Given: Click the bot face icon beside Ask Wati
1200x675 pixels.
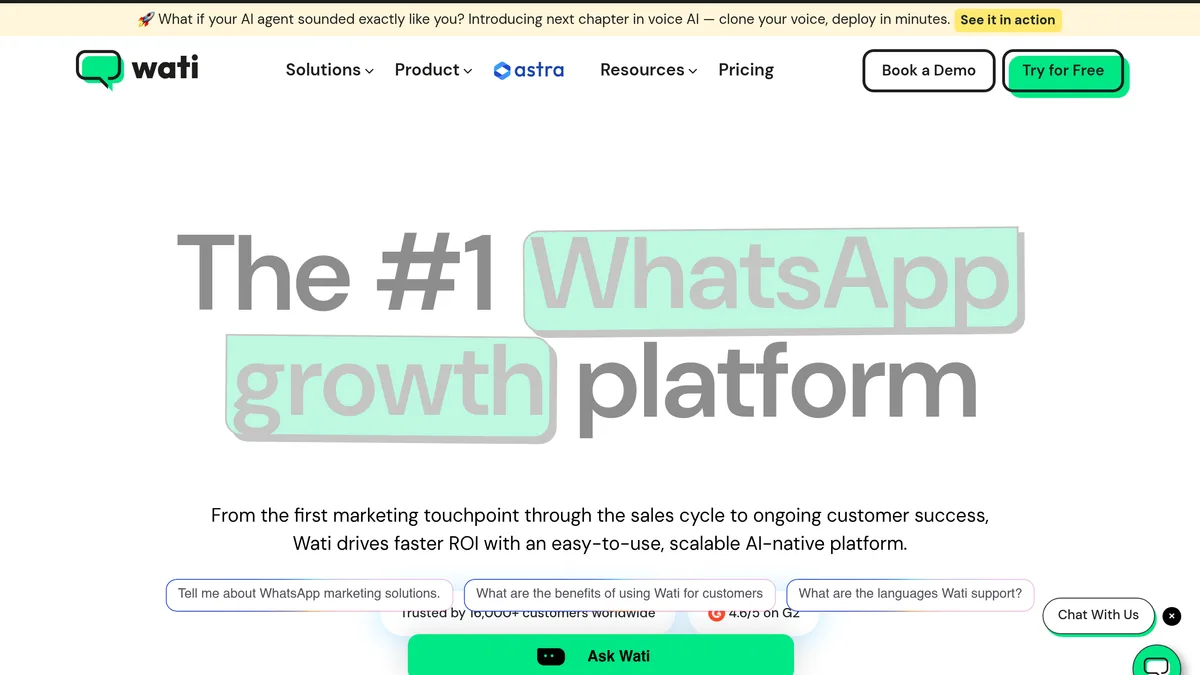Looking at the screenshot, I should (x=551, y=656).
